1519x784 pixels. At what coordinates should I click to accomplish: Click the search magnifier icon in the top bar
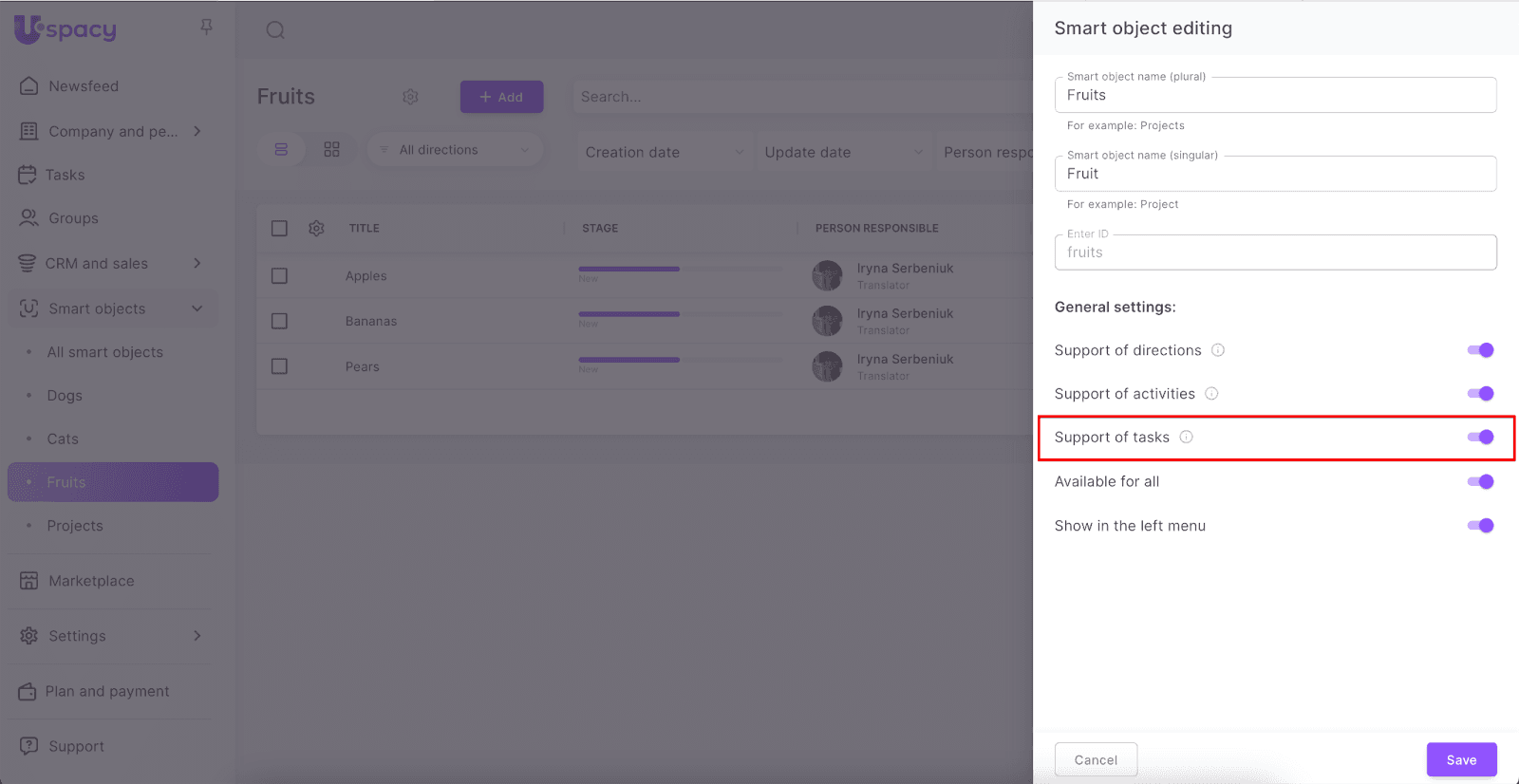coord(275,30)
